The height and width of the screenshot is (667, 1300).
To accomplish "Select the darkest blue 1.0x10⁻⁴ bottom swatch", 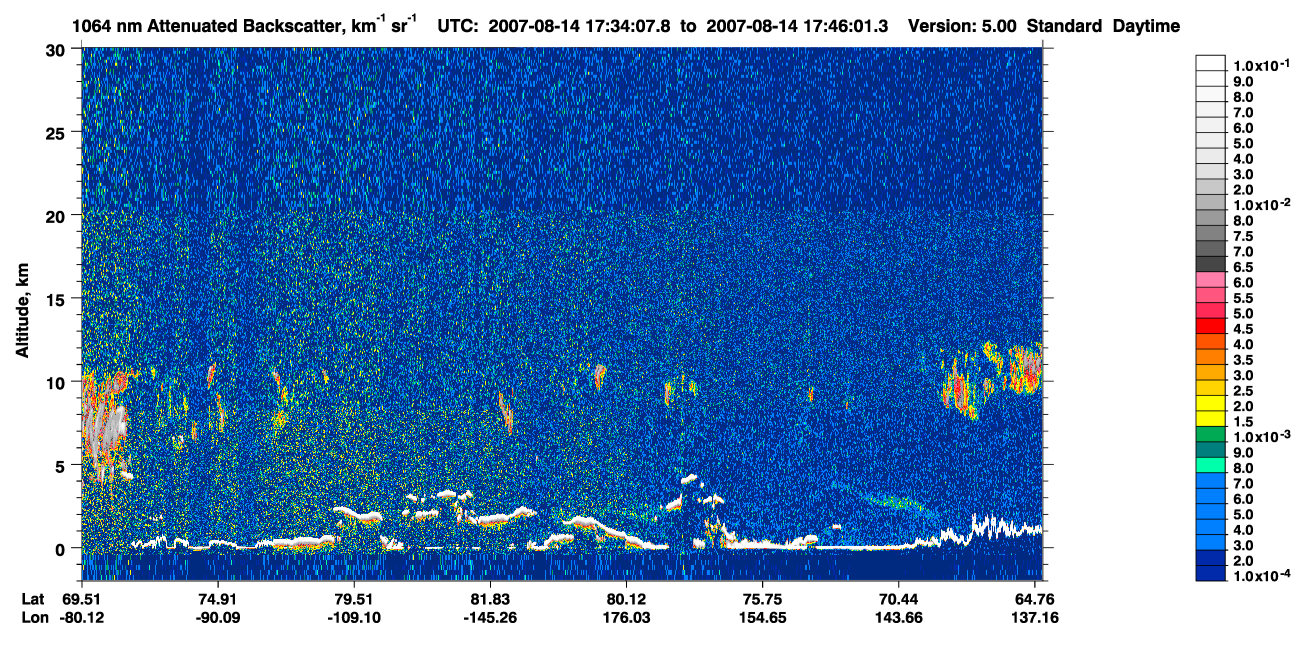I will (1210, 574).
